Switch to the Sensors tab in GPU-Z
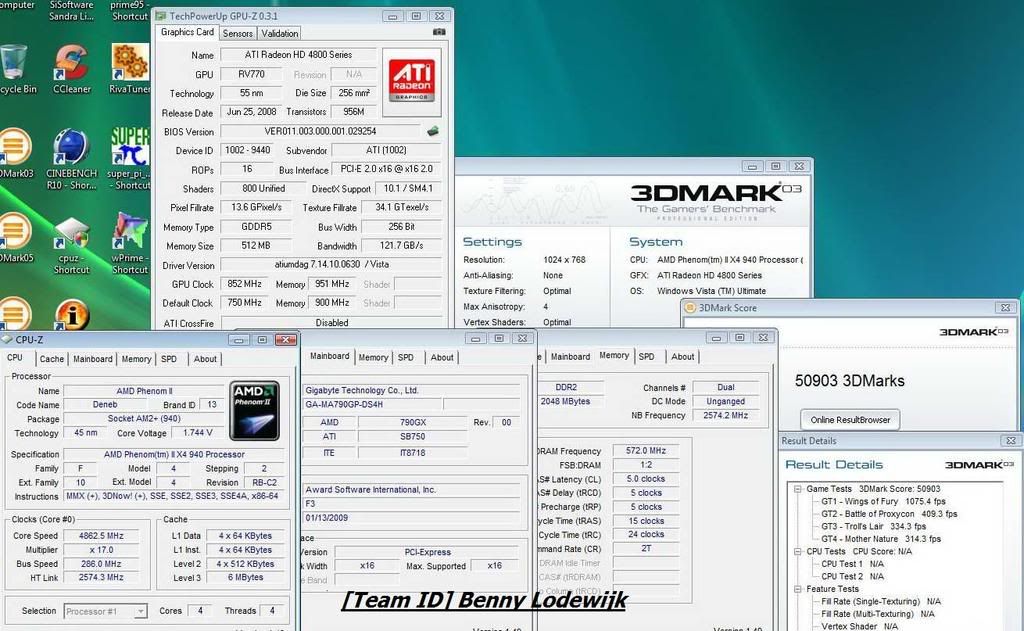 pyautogui.click(x=237, y=33)
